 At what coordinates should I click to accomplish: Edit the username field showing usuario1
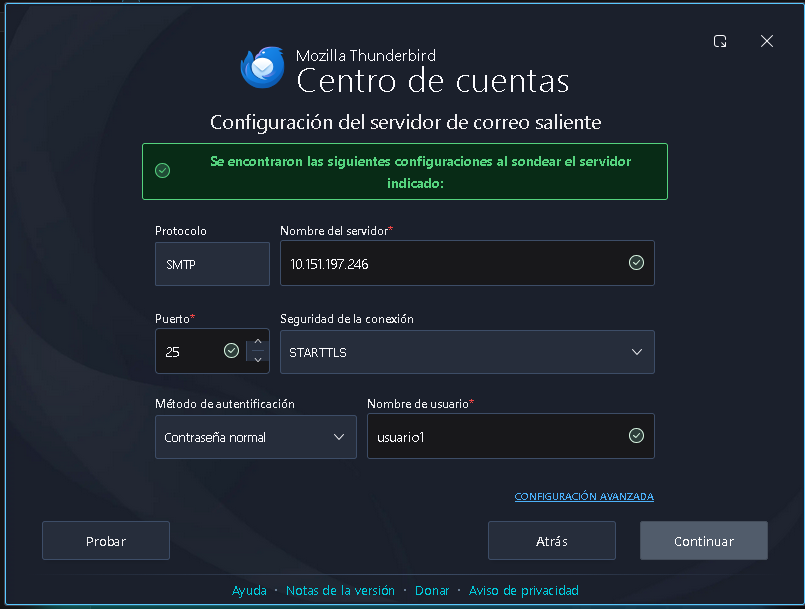pos(510,436)
